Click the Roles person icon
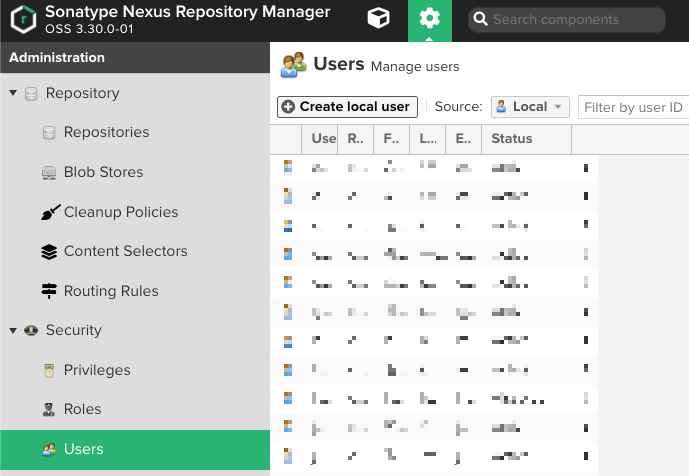Screen dimensions: 689x476 49,410
